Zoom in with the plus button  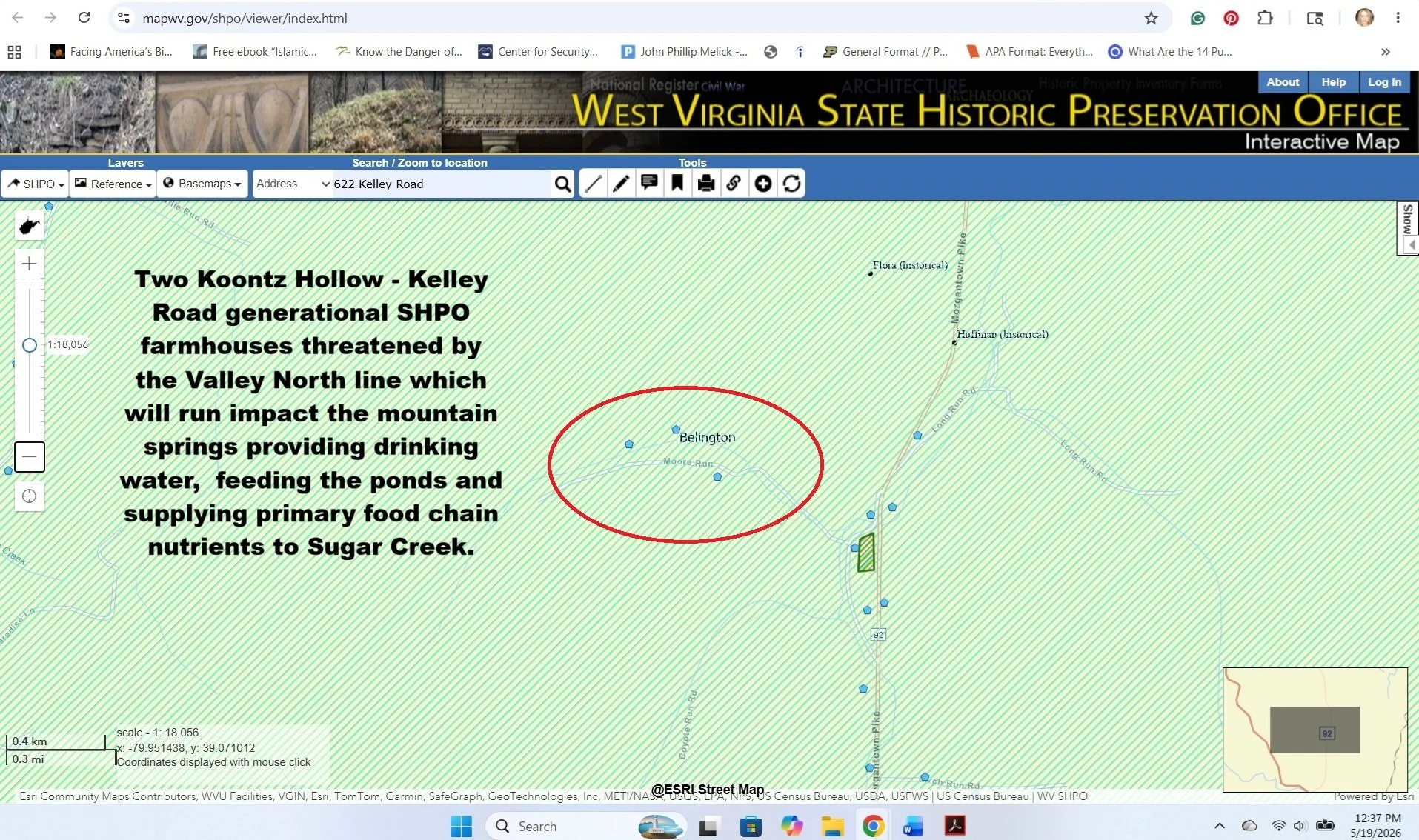pyautogui.click(x=30, y=263)
